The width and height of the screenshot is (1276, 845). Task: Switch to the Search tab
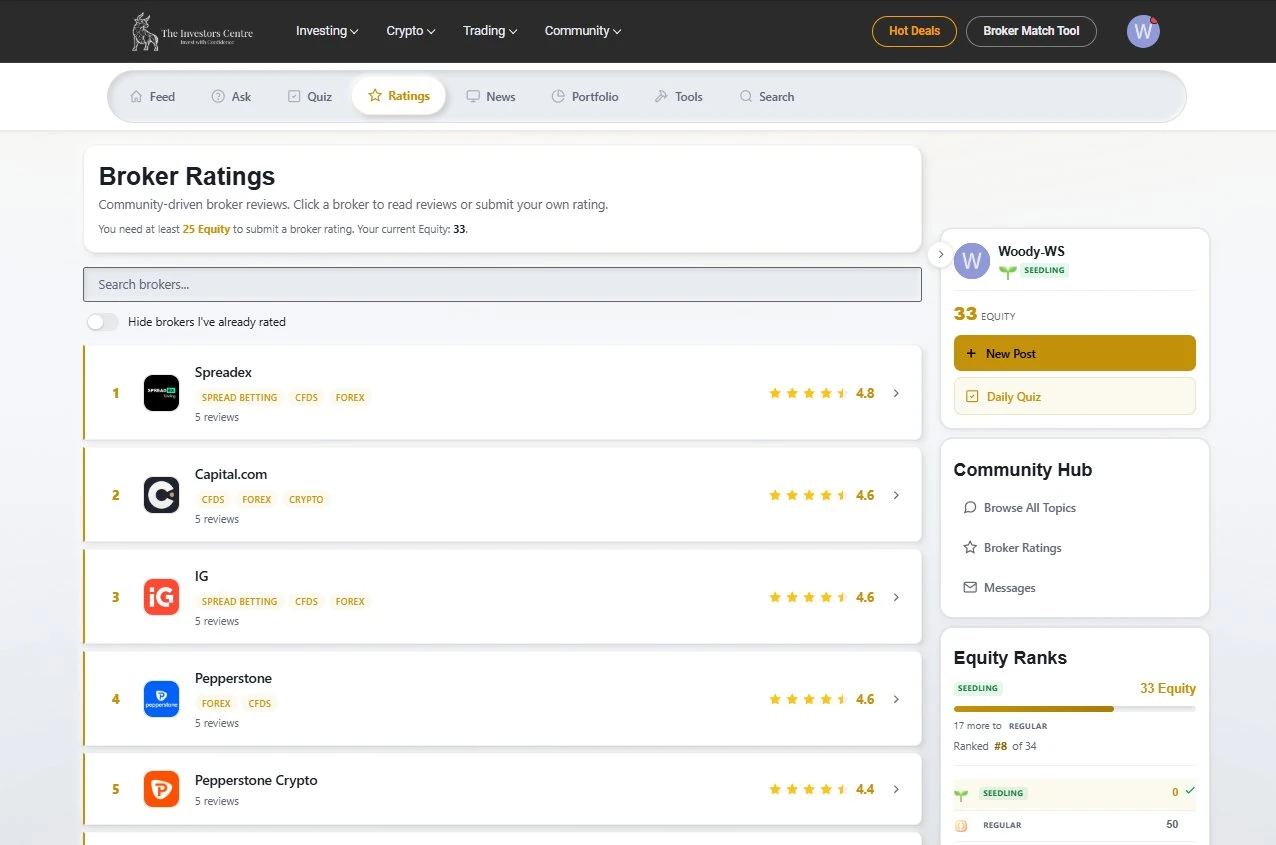766,97
